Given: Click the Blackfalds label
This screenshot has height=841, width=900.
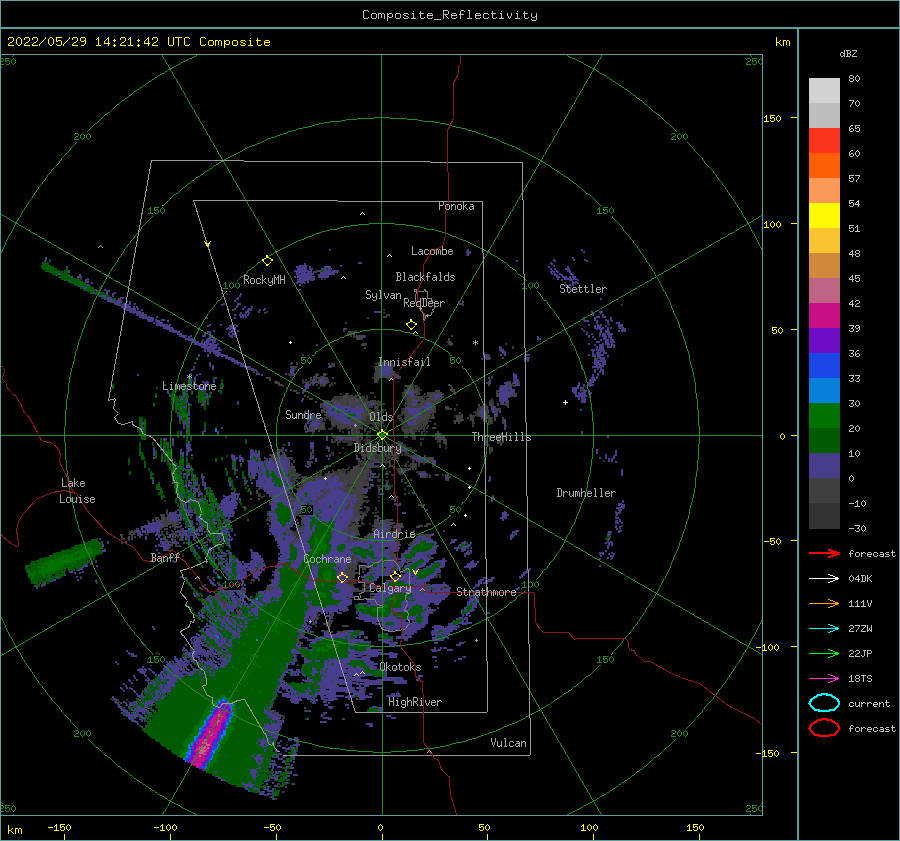Looking at the screenshot, I should [425, 277].
